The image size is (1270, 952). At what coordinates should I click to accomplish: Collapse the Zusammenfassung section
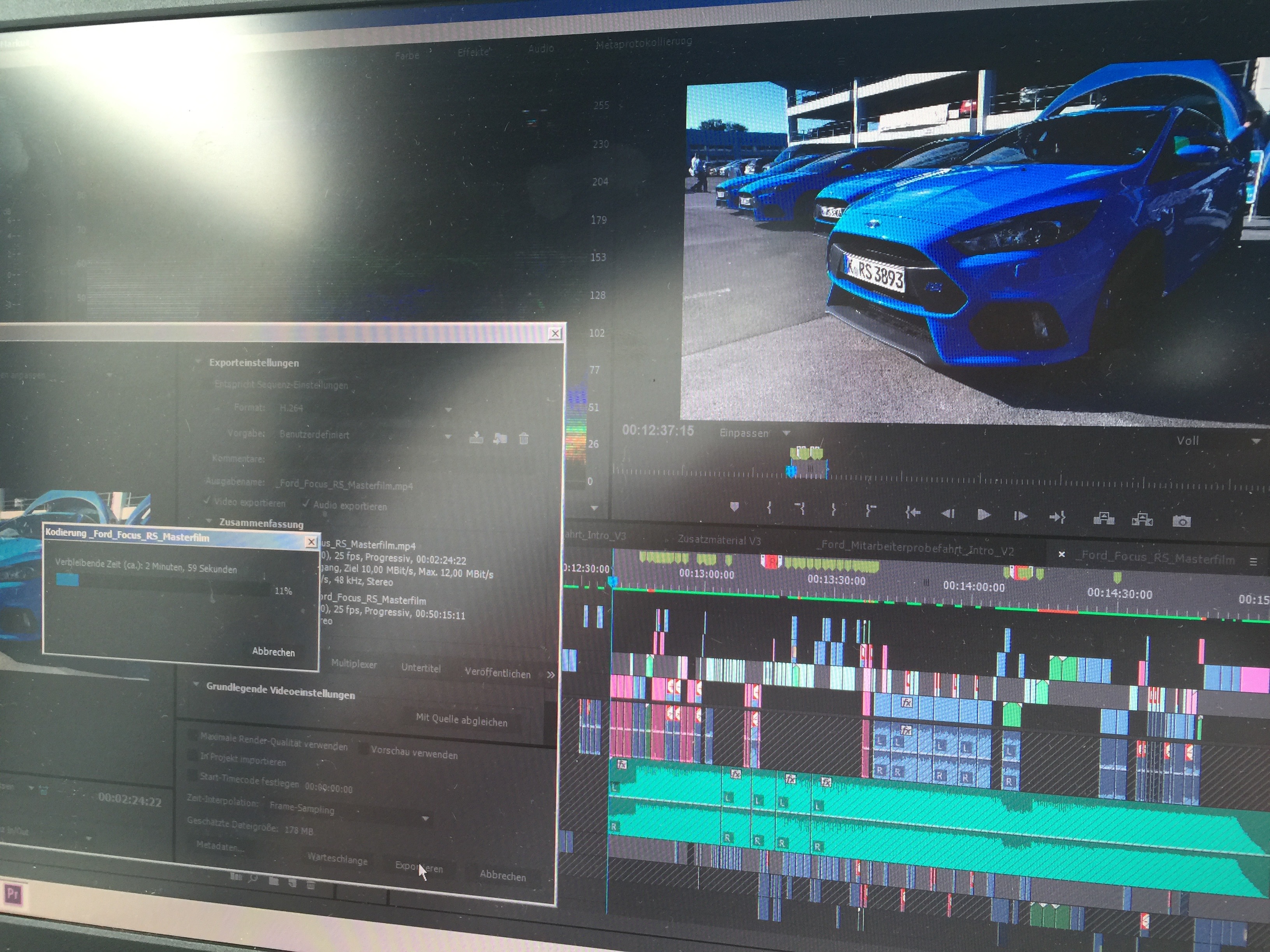(209, 521)
